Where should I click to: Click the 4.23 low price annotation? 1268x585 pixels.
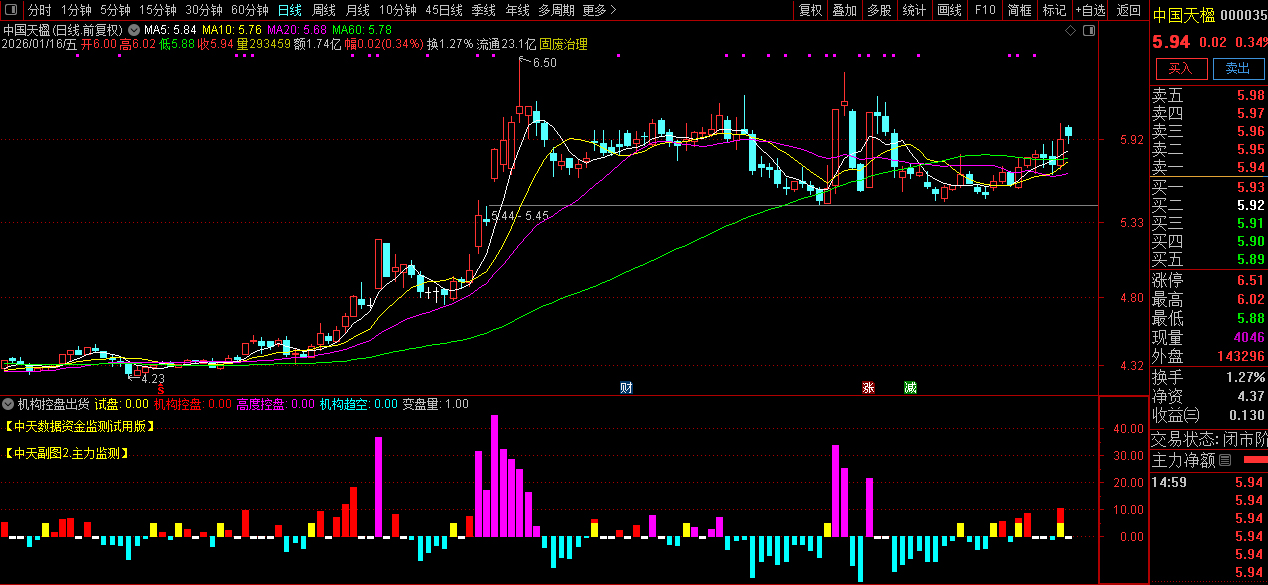point(152,379)
